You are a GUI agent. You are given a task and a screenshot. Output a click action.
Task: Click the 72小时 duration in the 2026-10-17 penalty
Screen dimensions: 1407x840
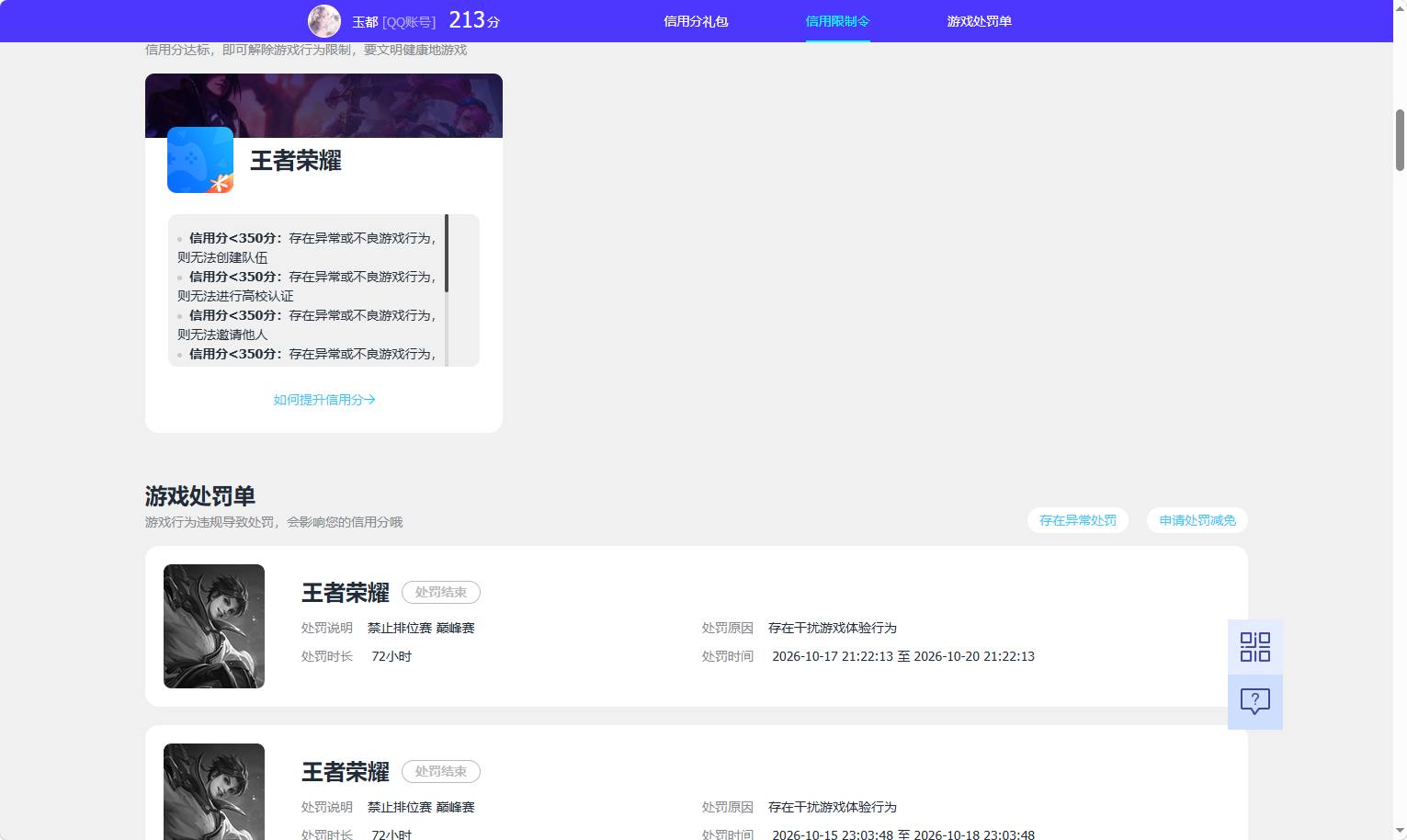pos(391,656)
